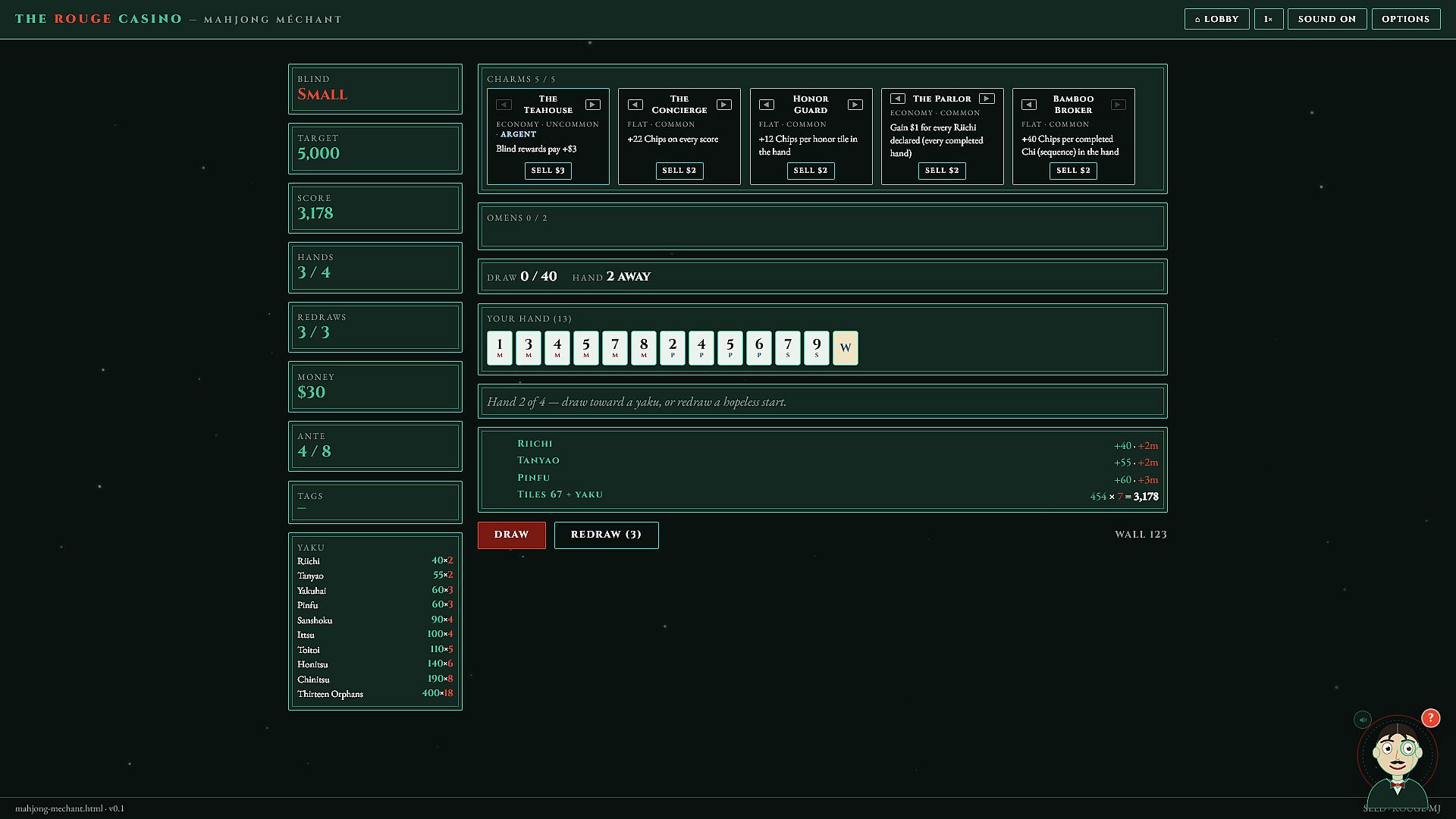Select the 2 Pin tile in hand
This screenshot has width=1456, height=819.
673,348
